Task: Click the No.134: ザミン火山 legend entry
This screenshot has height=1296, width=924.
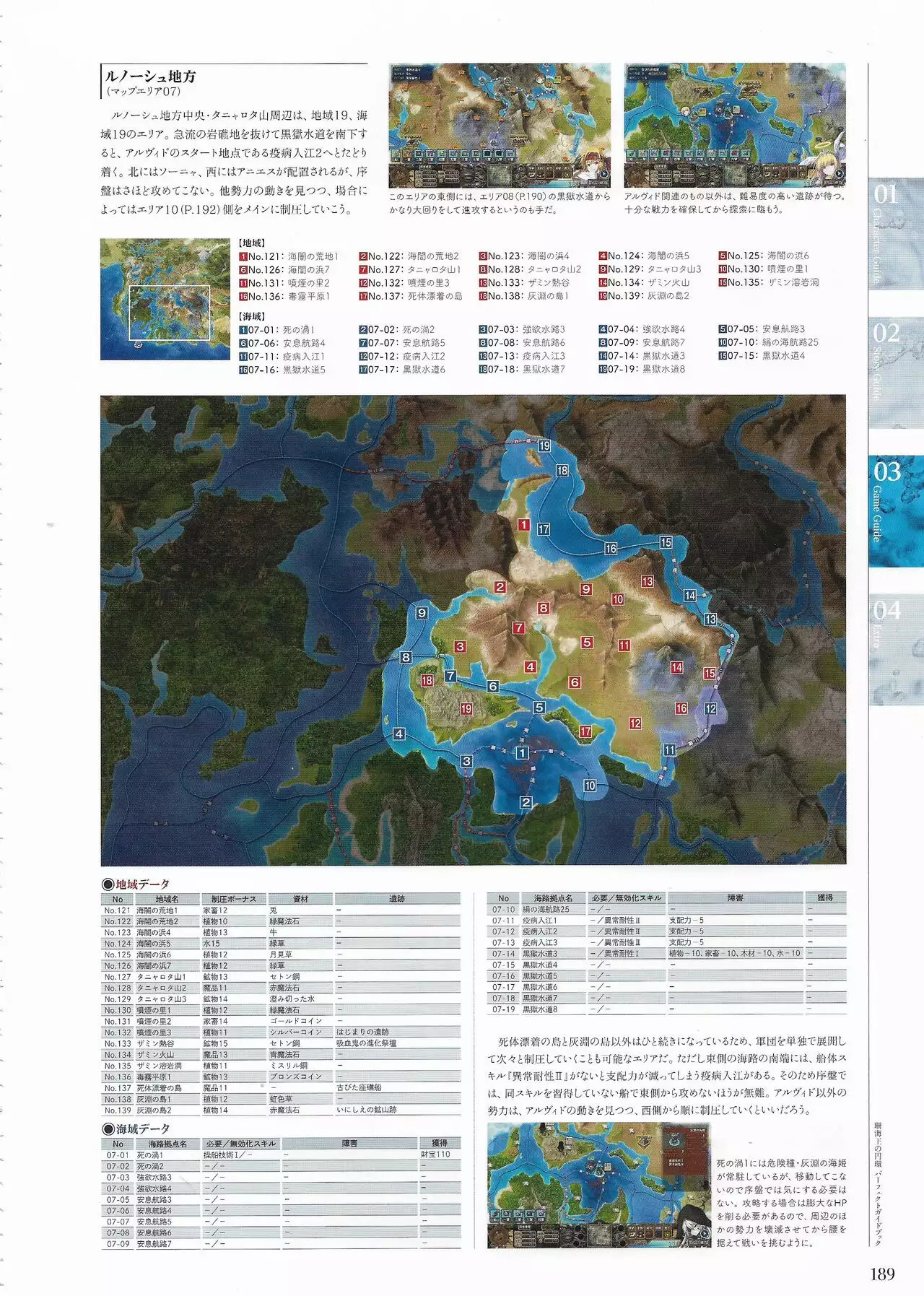Action: 643,283
